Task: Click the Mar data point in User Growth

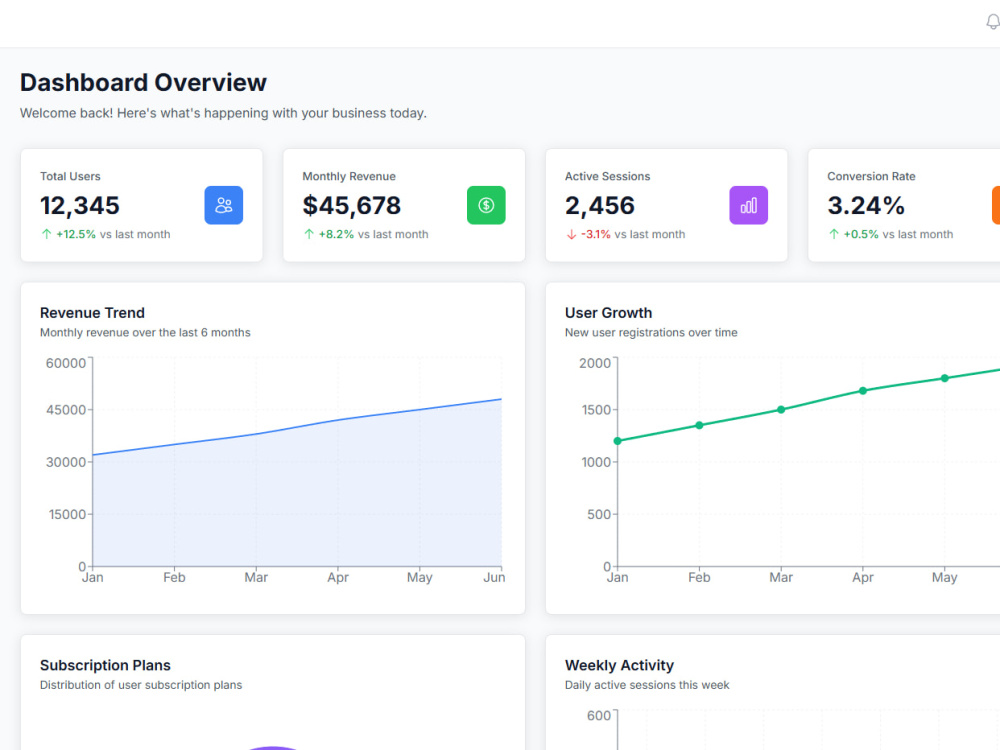Action: [x=781, y=409]
